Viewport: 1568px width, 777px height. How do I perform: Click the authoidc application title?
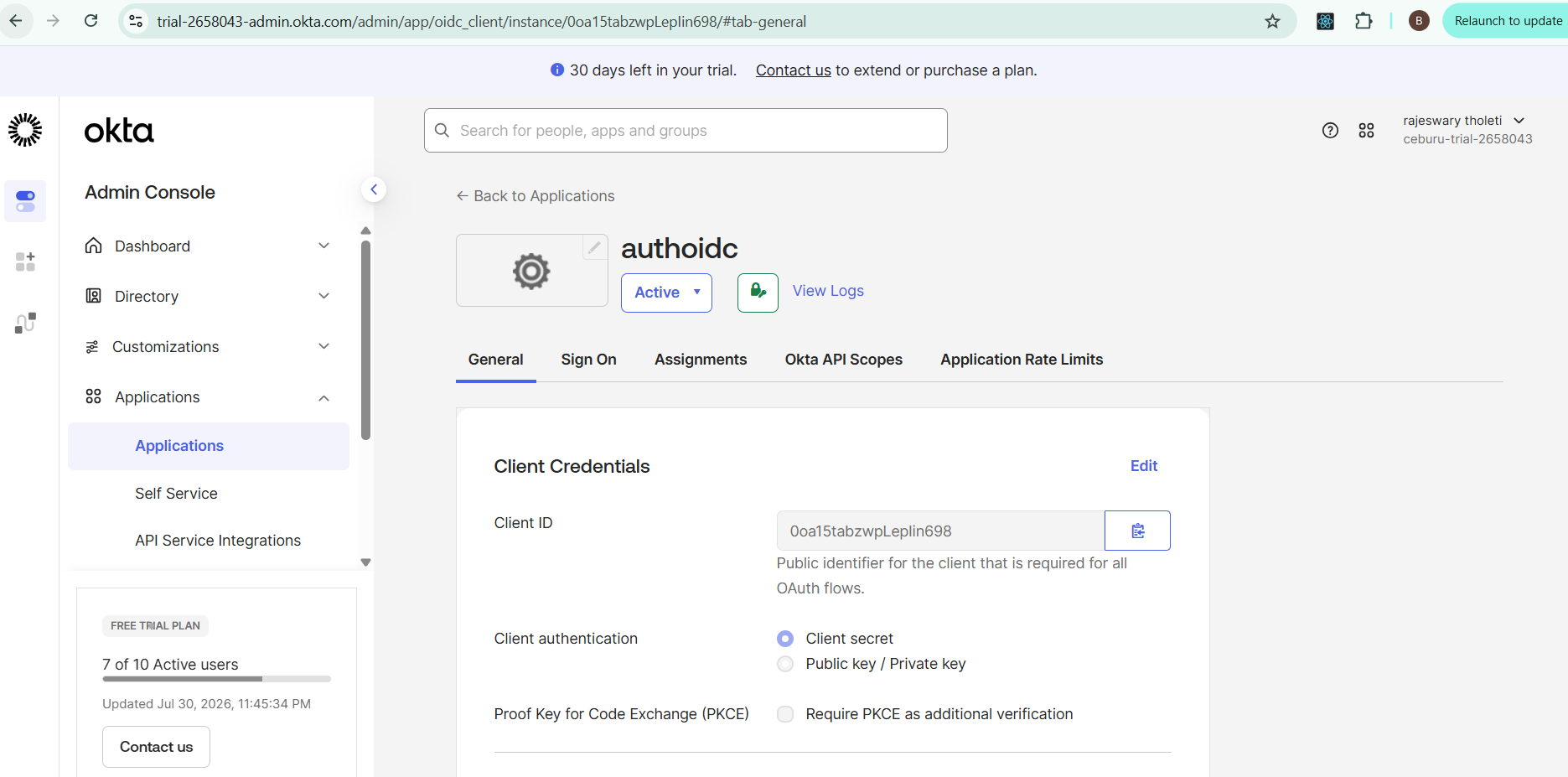(679, 248)
